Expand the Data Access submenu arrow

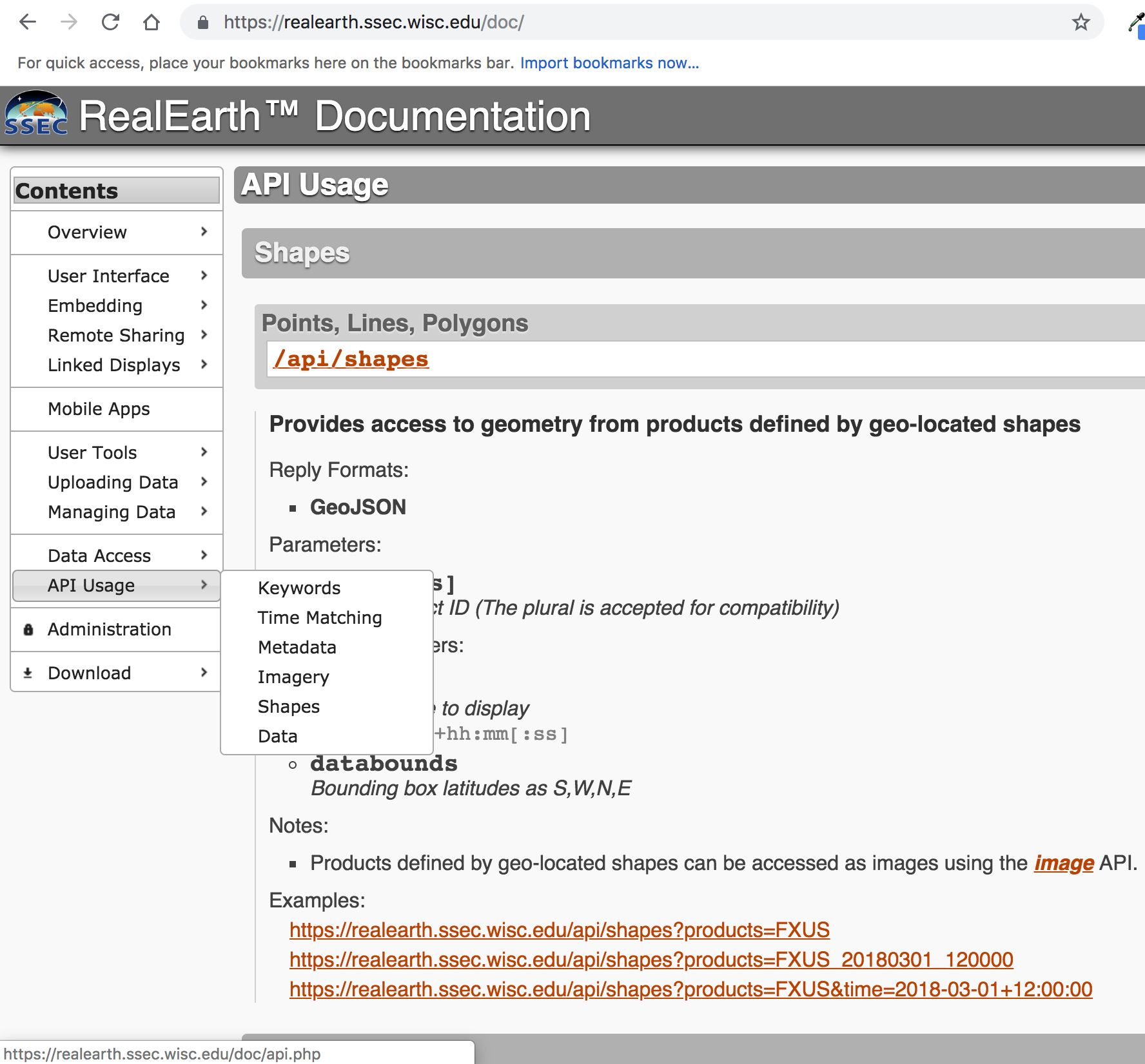(x=204, y=555)
